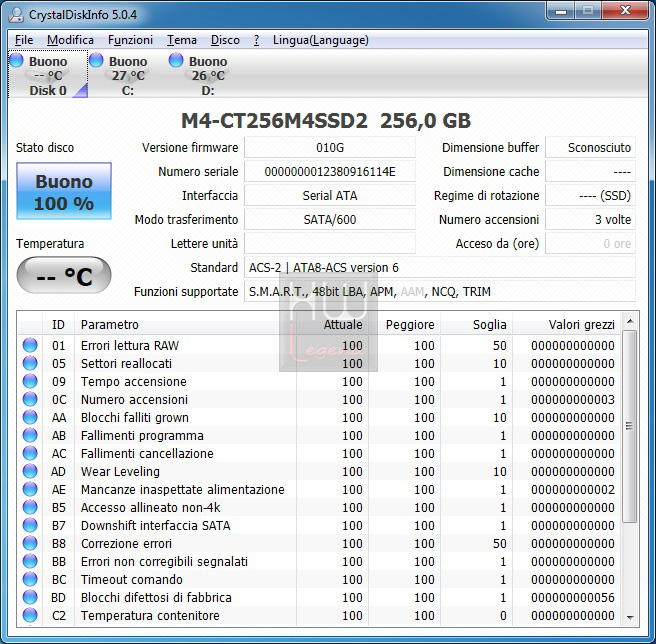
Task: Click the model title M4-CT256M4SSD2 256,0 GB
Action: click(x=326, y=121)
